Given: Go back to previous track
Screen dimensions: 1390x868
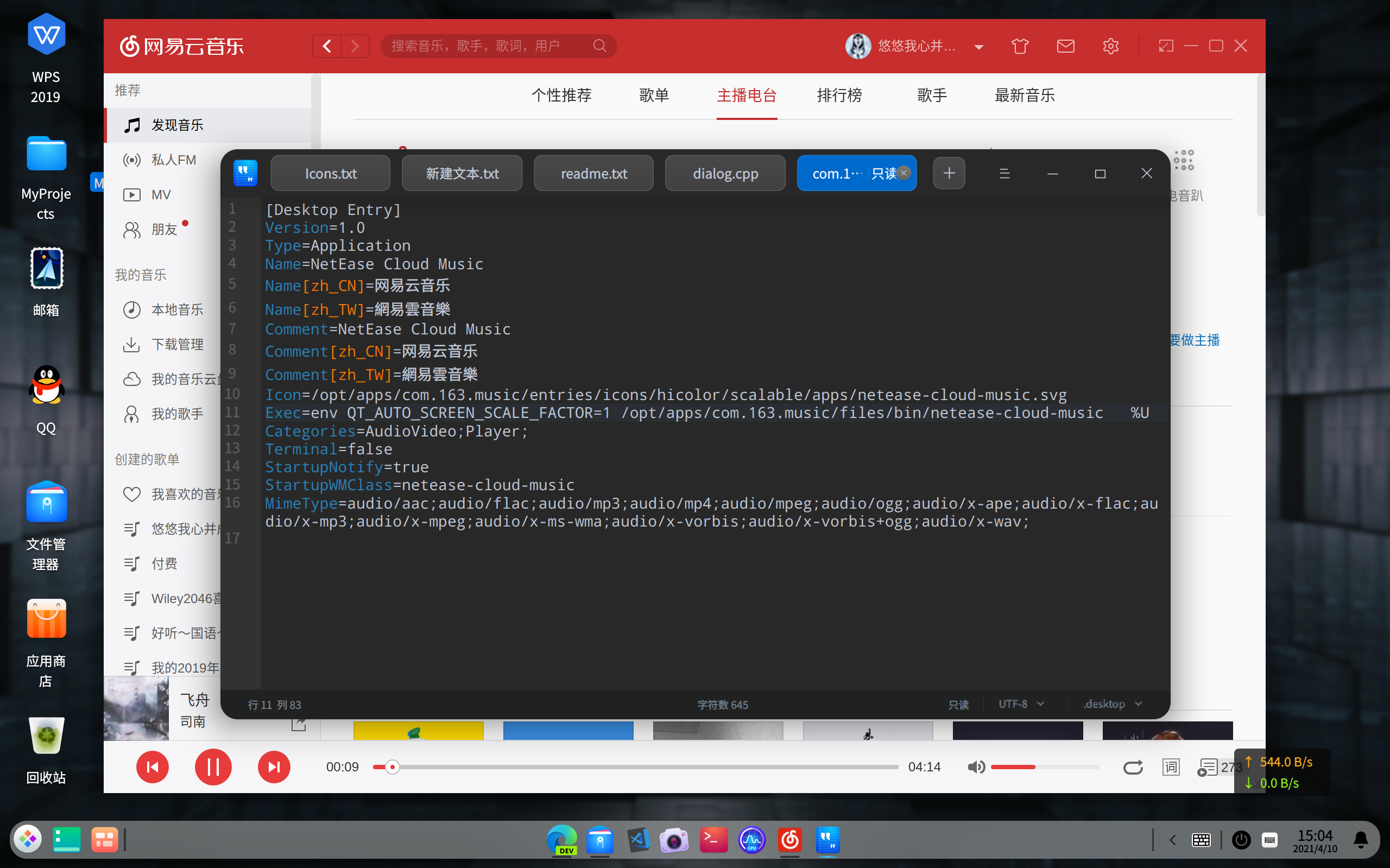Looking at the screenshot, I should (x=152, y=767).
